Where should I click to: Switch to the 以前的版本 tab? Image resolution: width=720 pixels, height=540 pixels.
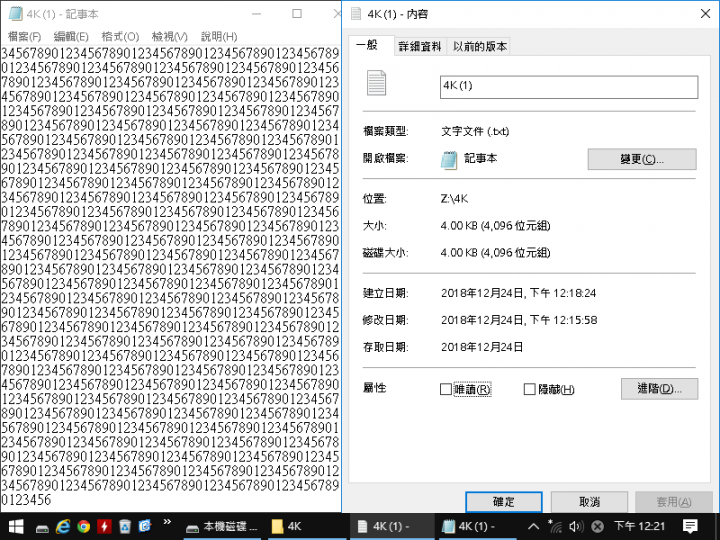[480, 46]
